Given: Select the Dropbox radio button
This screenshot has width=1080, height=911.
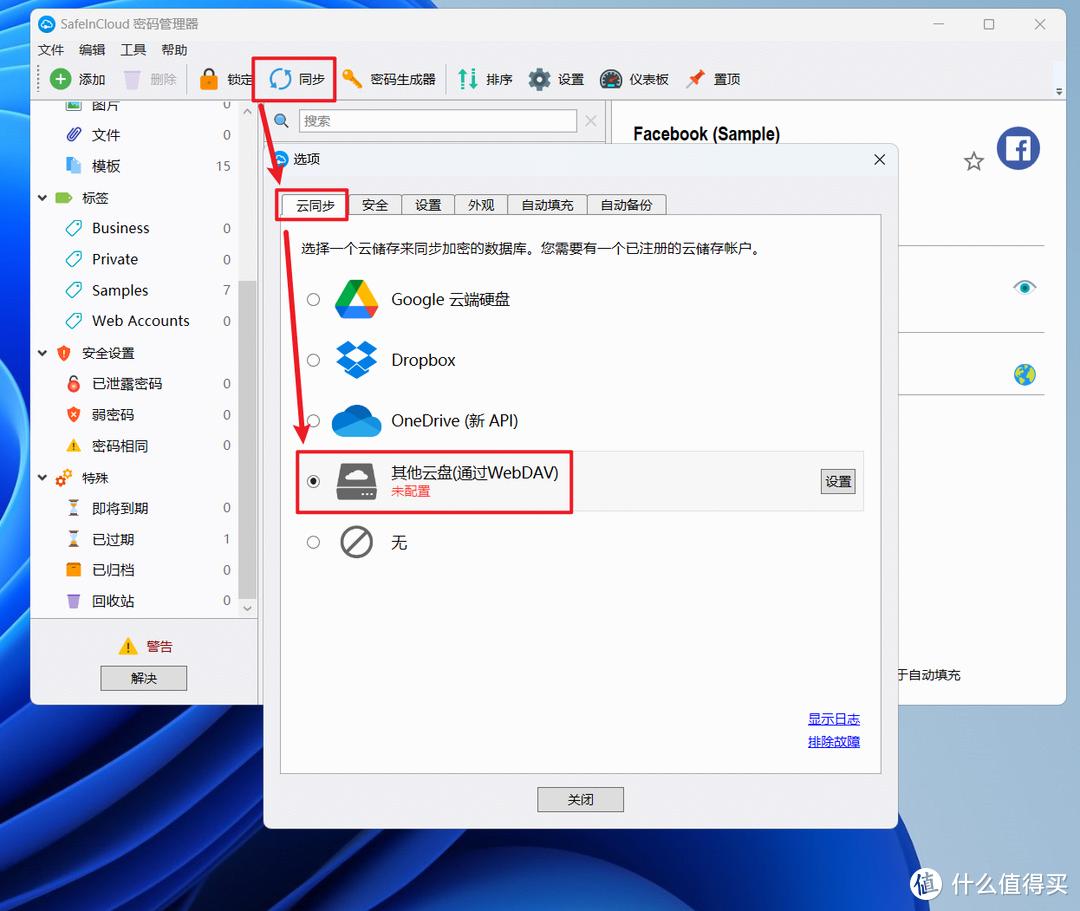Looking at the screenshot, I should click(314, 360).
